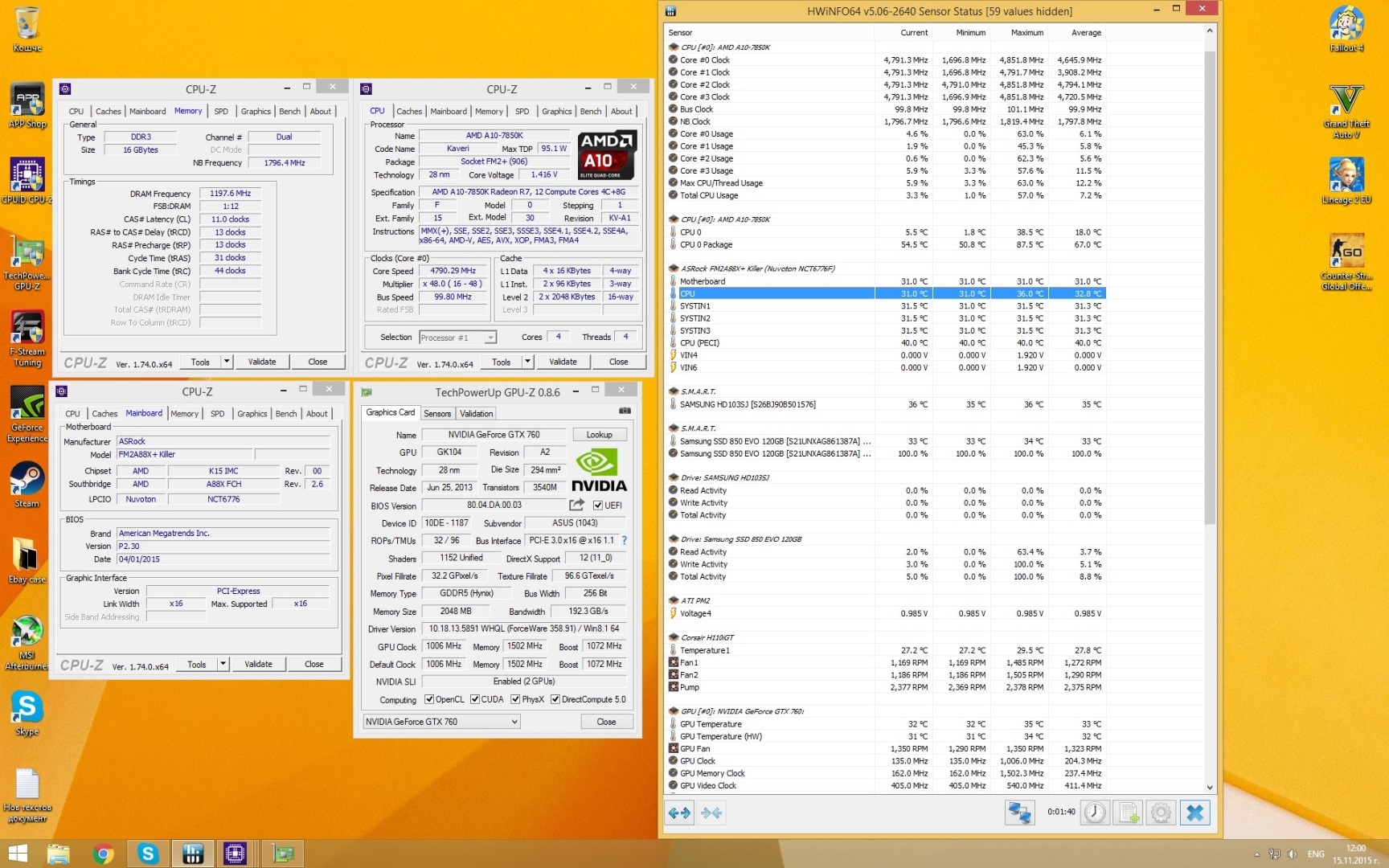Save BIOS using GPU-Z share arrow icon
This screenshot has width=1389, height=868.
(576, 505)
